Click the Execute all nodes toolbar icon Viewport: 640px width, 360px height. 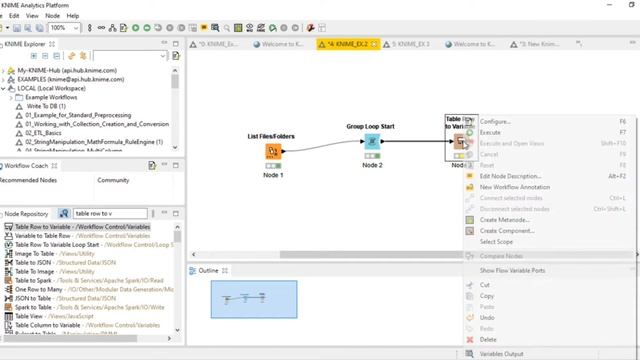tap(147, 28)
